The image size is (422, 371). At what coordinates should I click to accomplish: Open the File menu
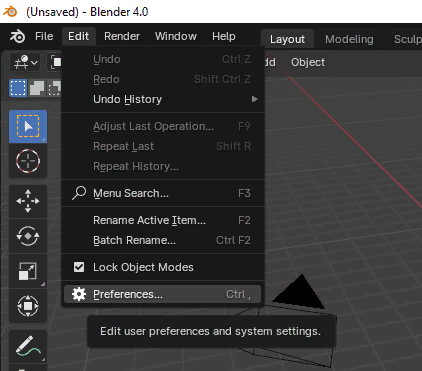pos(44,36)
